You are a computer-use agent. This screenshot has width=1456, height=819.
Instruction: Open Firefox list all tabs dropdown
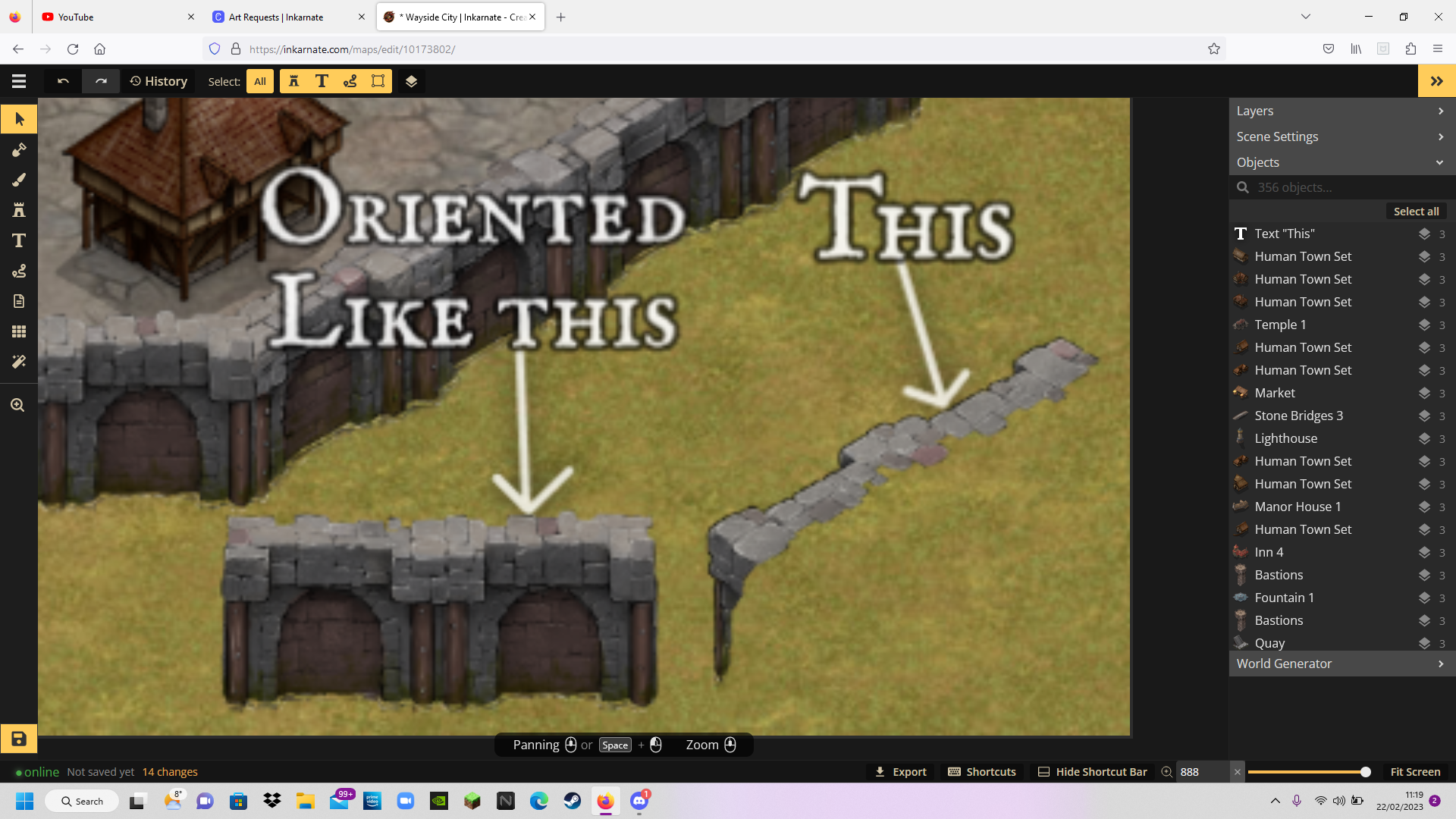coord(1306,17)
